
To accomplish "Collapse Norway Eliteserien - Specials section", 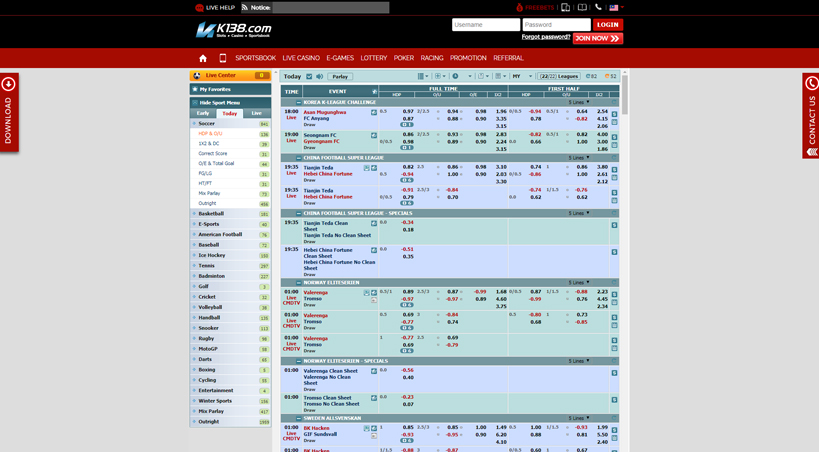I will [x=299, y=361].
